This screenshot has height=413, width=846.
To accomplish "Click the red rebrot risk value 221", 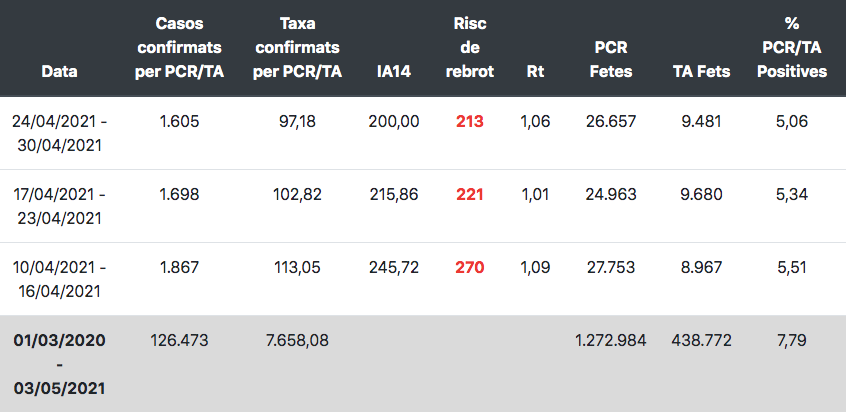I will click(x=469, y=195).
